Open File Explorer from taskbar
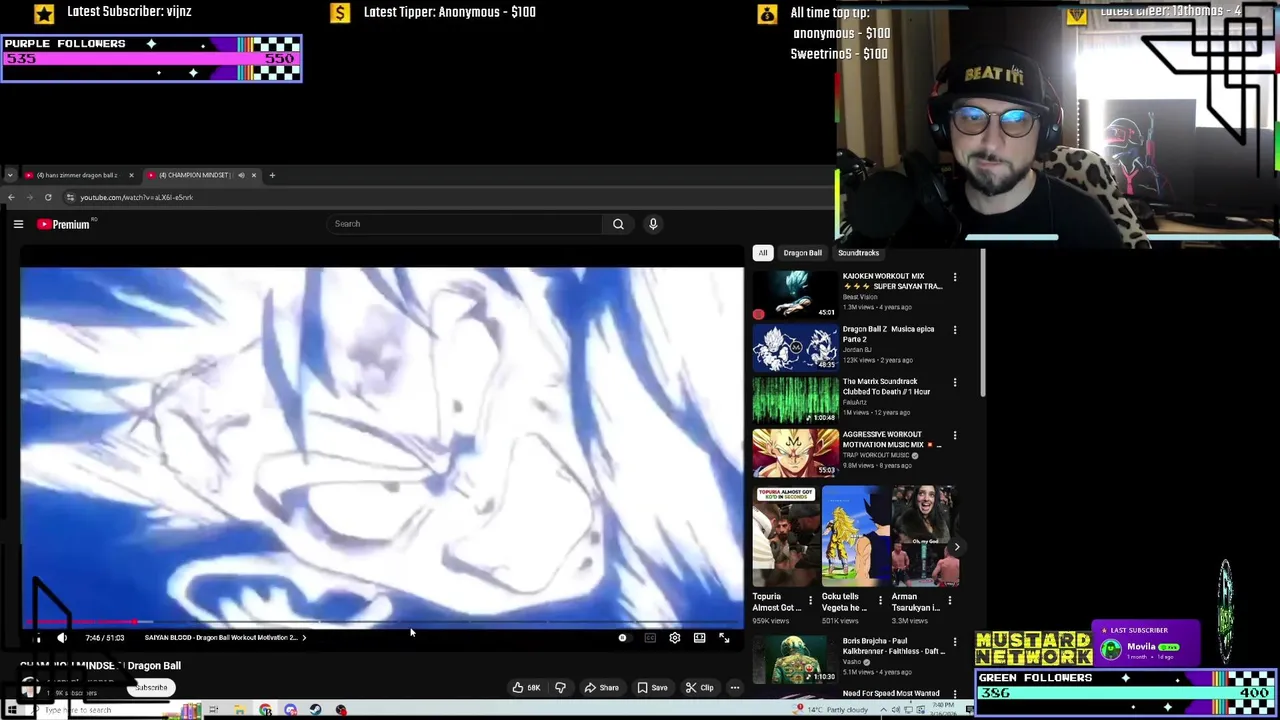Viewport: 1280px width, 720px height. click(x=240, y=710)
